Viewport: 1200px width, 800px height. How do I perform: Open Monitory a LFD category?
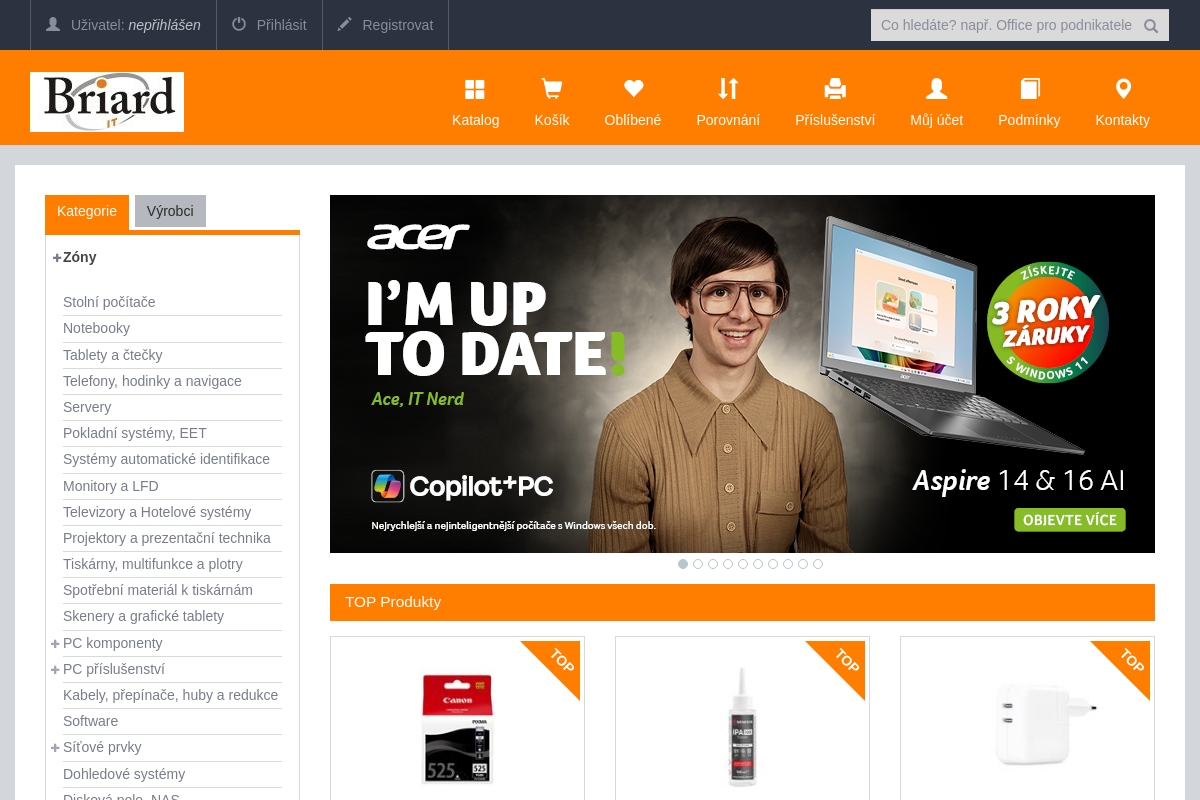(111, 486)
